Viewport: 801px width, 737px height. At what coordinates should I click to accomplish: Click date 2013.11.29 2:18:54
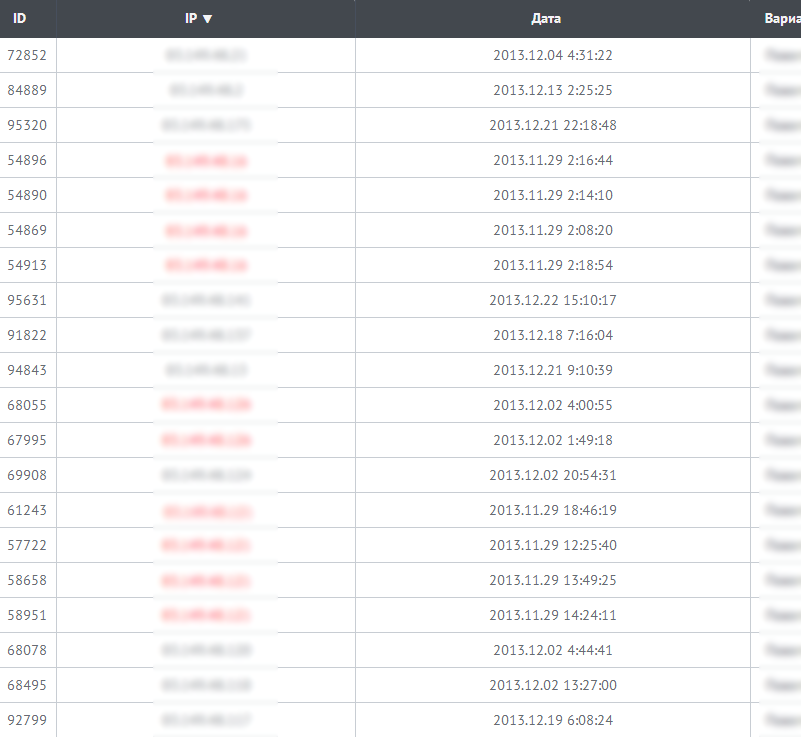point(553,265)
